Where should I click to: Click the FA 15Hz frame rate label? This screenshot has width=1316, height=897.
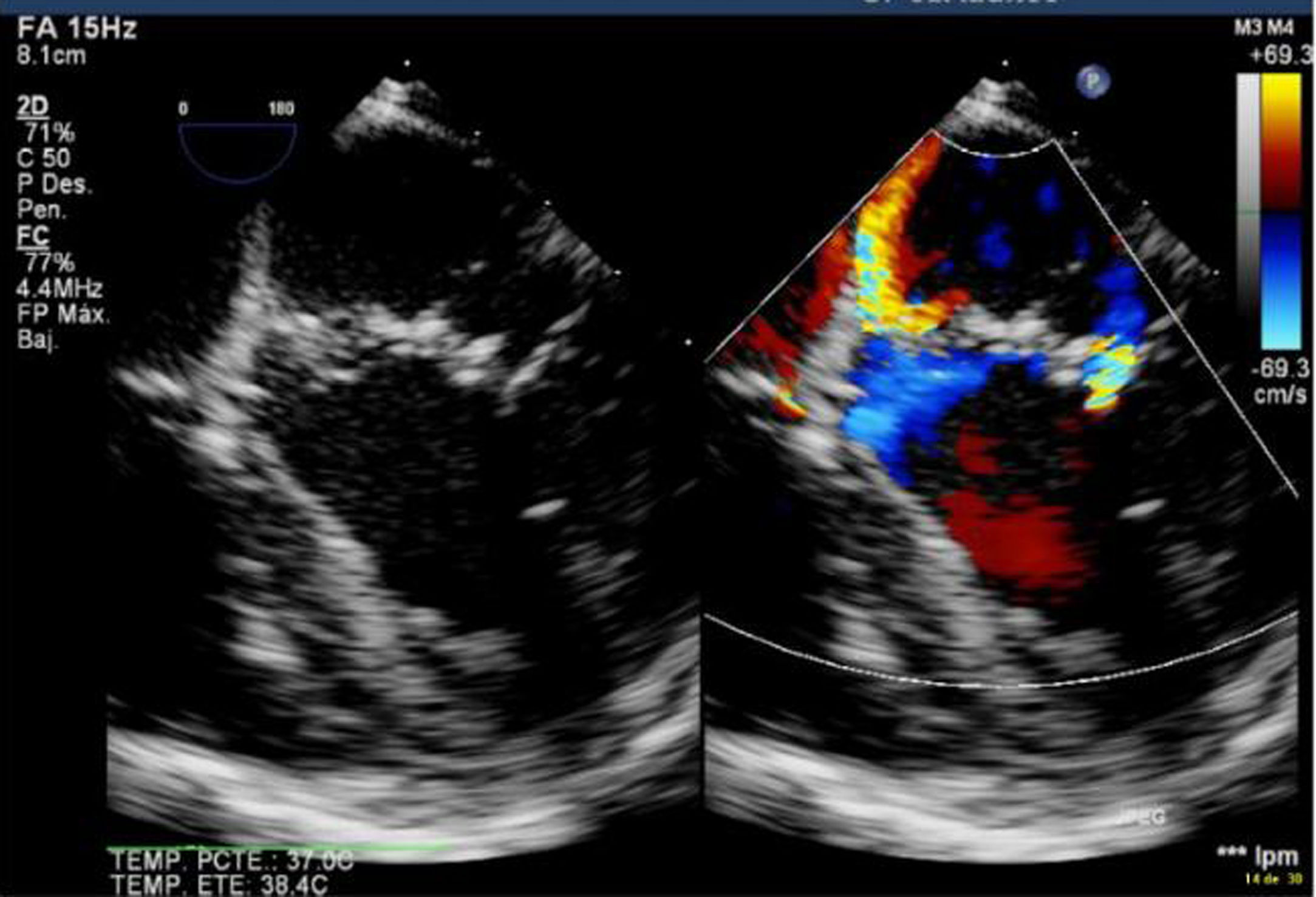[x=77, y=29]
